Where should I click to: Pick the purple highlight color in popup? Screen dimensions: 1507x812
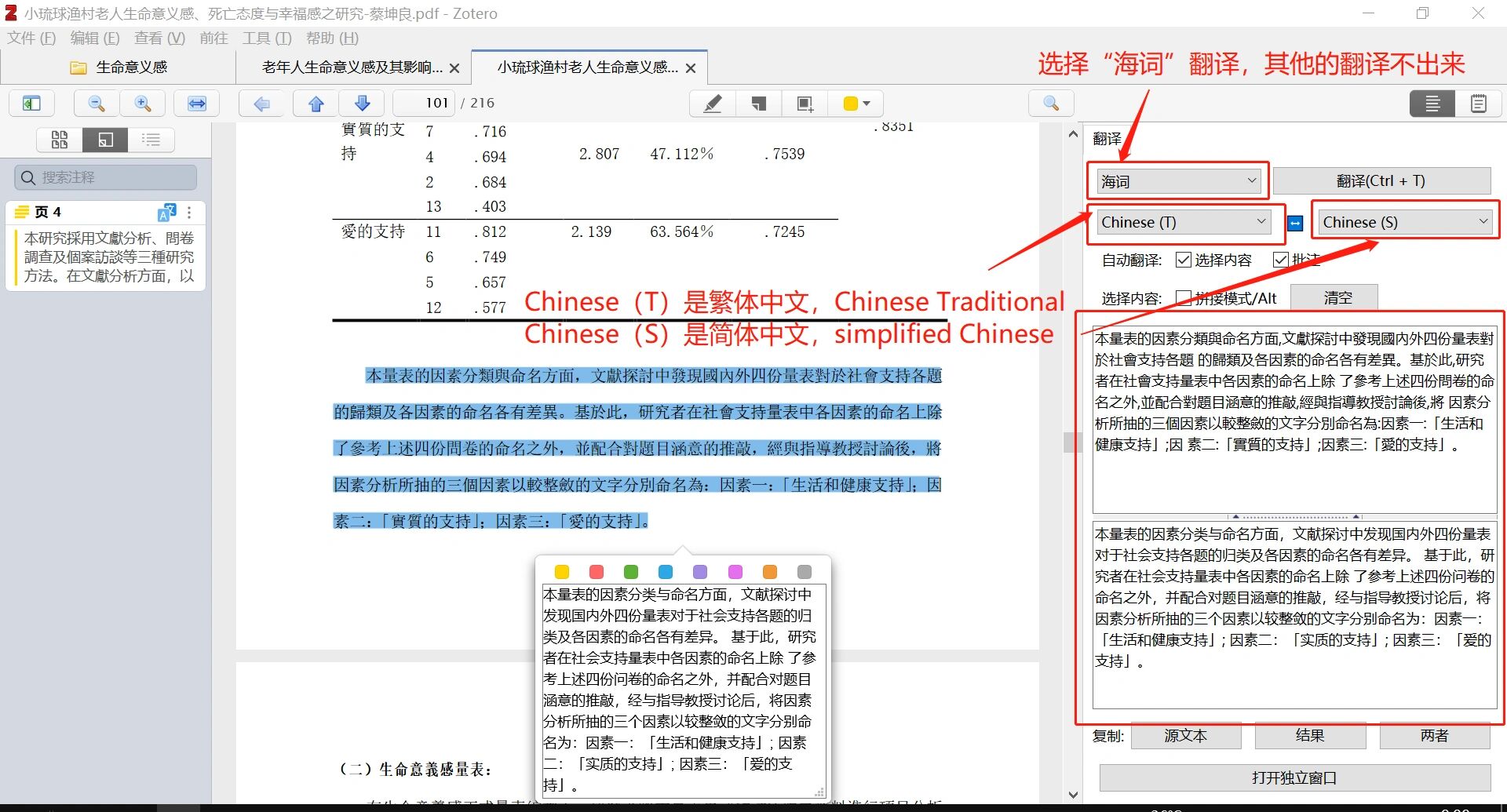pos(700,572)
